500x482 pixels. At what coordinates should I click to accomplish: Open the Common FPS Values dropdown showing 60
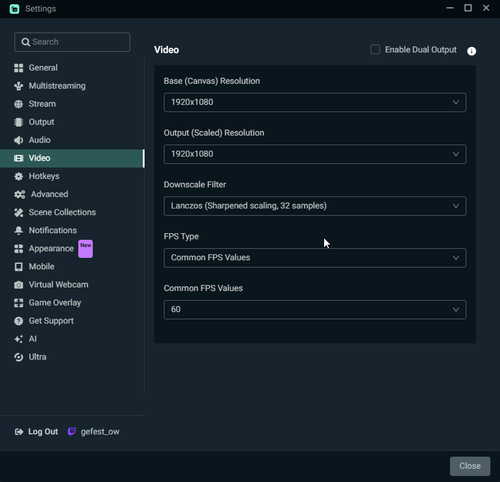click(x=315, y=310)
